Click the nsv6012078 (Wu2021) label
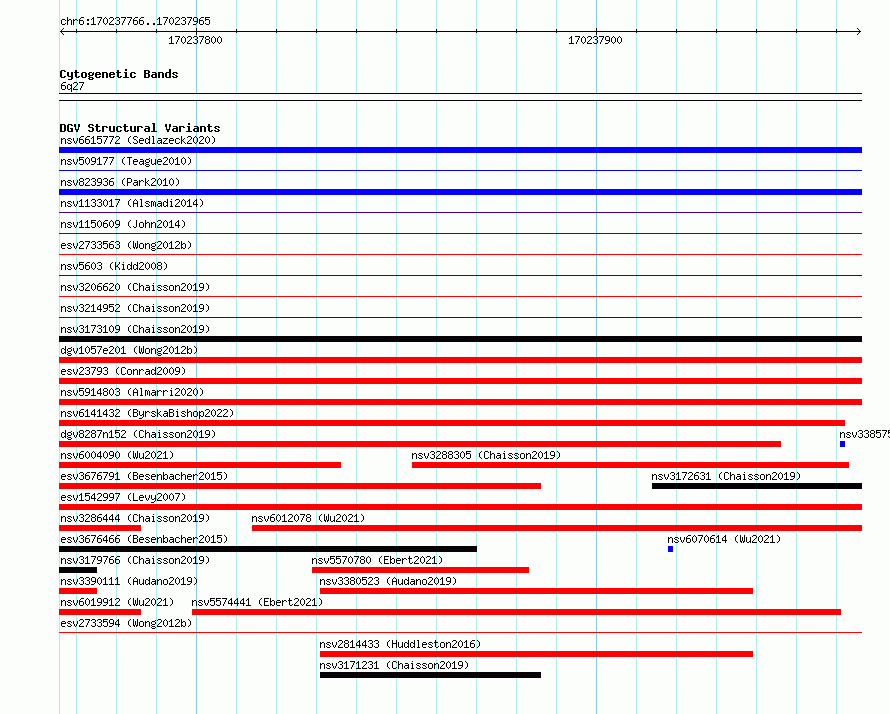890x714 pixels. point(308,518)
